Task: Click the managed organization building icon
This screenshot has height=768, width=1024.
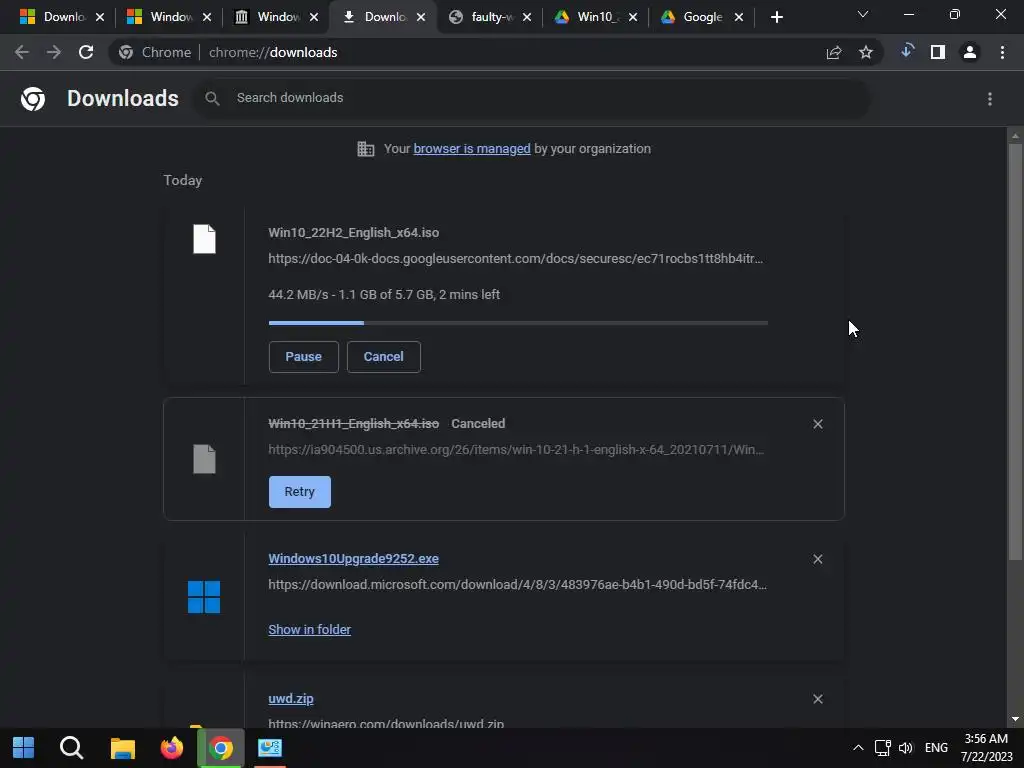Action: click(366, 149)
